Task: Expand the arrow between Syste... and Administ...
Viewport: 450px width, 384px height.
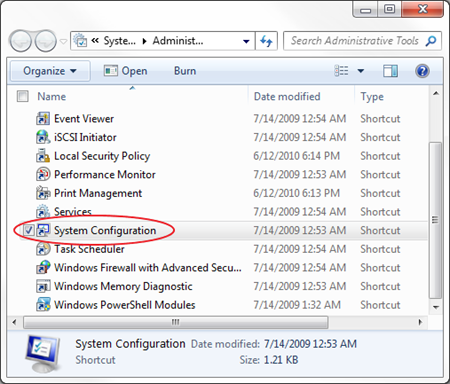Action: pos(144,41)
